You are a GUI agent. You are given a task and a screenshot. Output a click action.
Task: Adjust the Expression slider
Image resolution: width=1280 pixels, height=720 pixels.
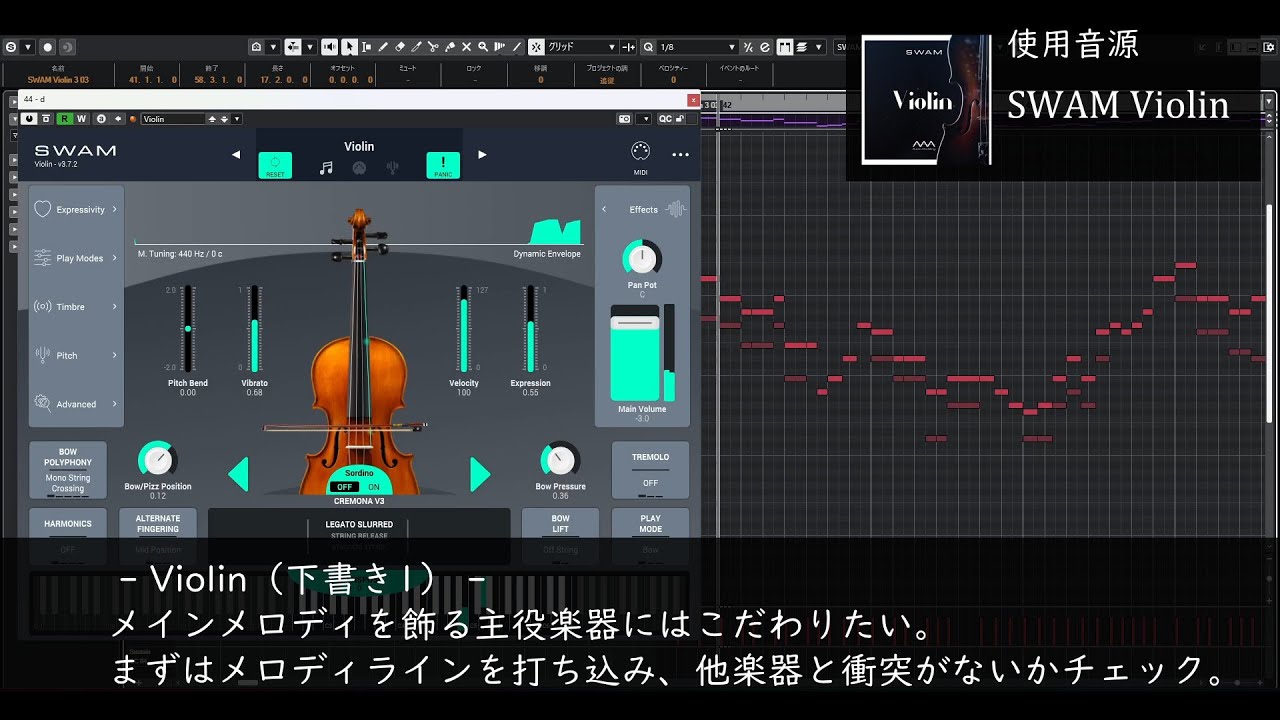(530, 328)
